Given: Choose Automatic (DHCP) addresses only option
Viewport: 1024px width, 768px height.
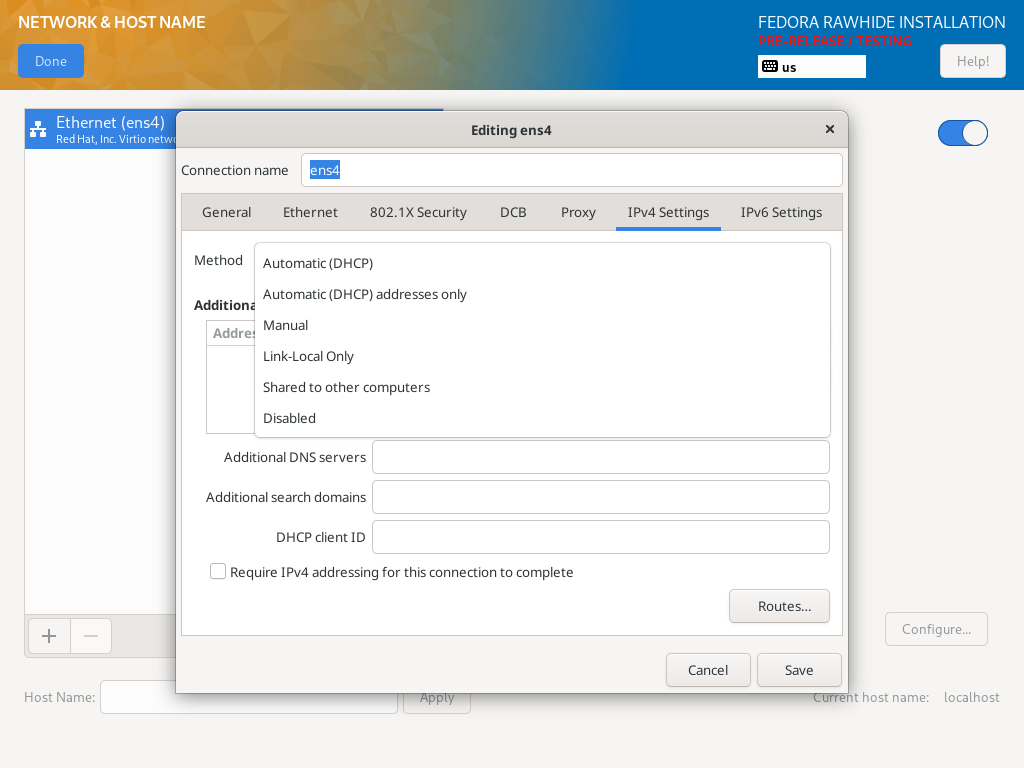Looking at the screenshot, I should pyautogui.click(x=542, y=295).
